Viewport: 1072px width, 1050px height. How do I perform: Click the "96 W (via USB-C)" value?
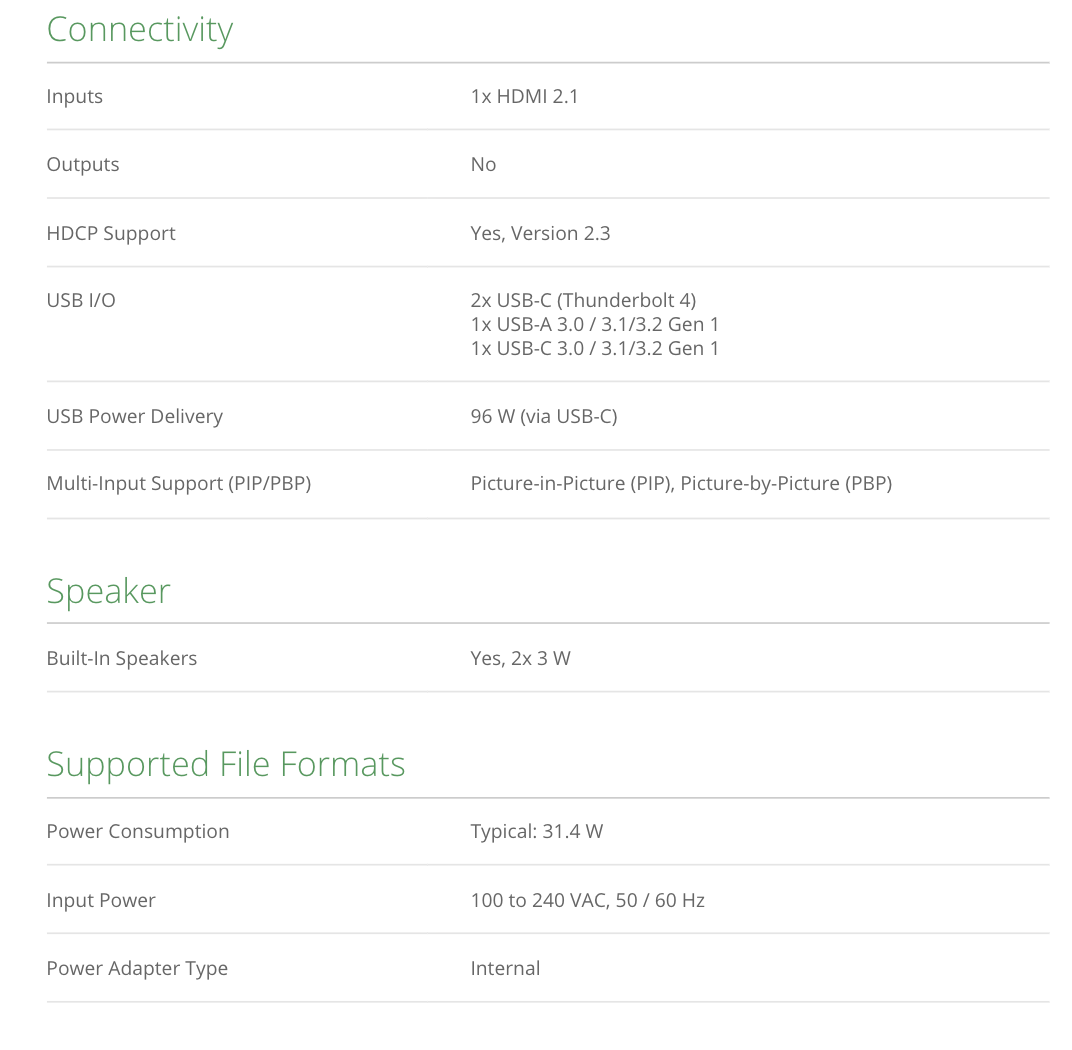point(544,417)
